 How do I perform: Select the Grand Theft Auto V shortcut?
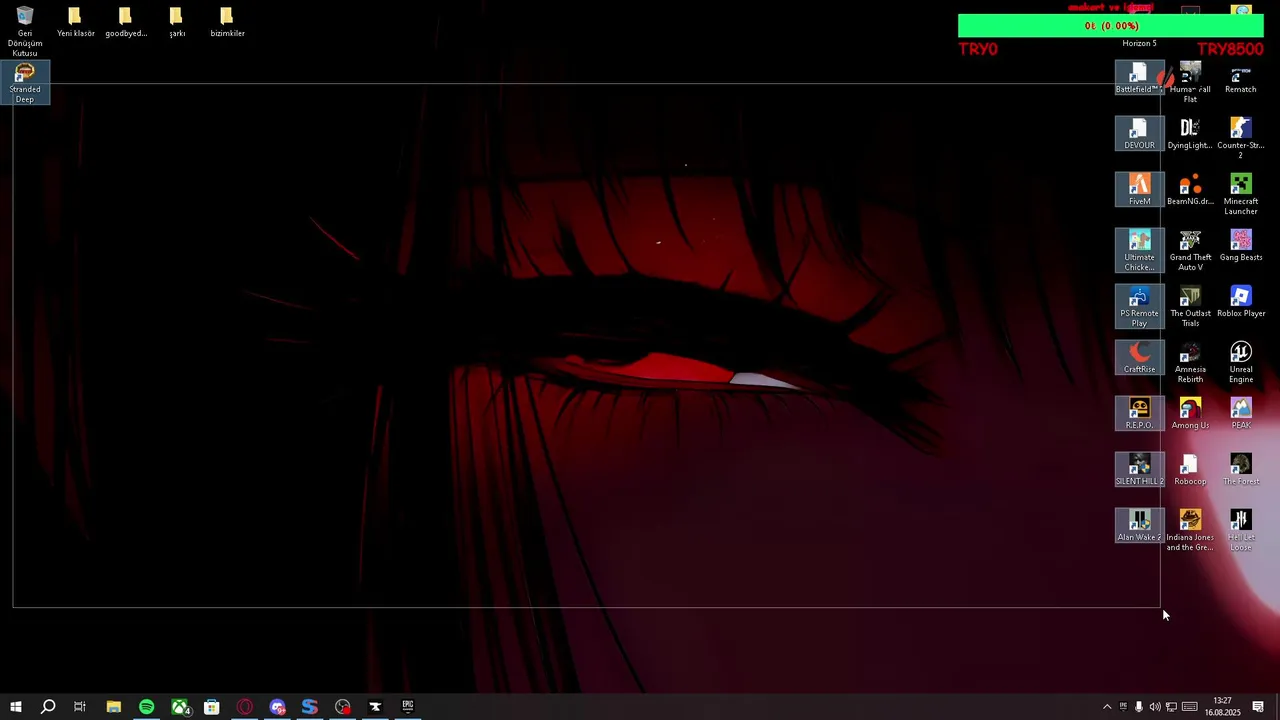1190,250
